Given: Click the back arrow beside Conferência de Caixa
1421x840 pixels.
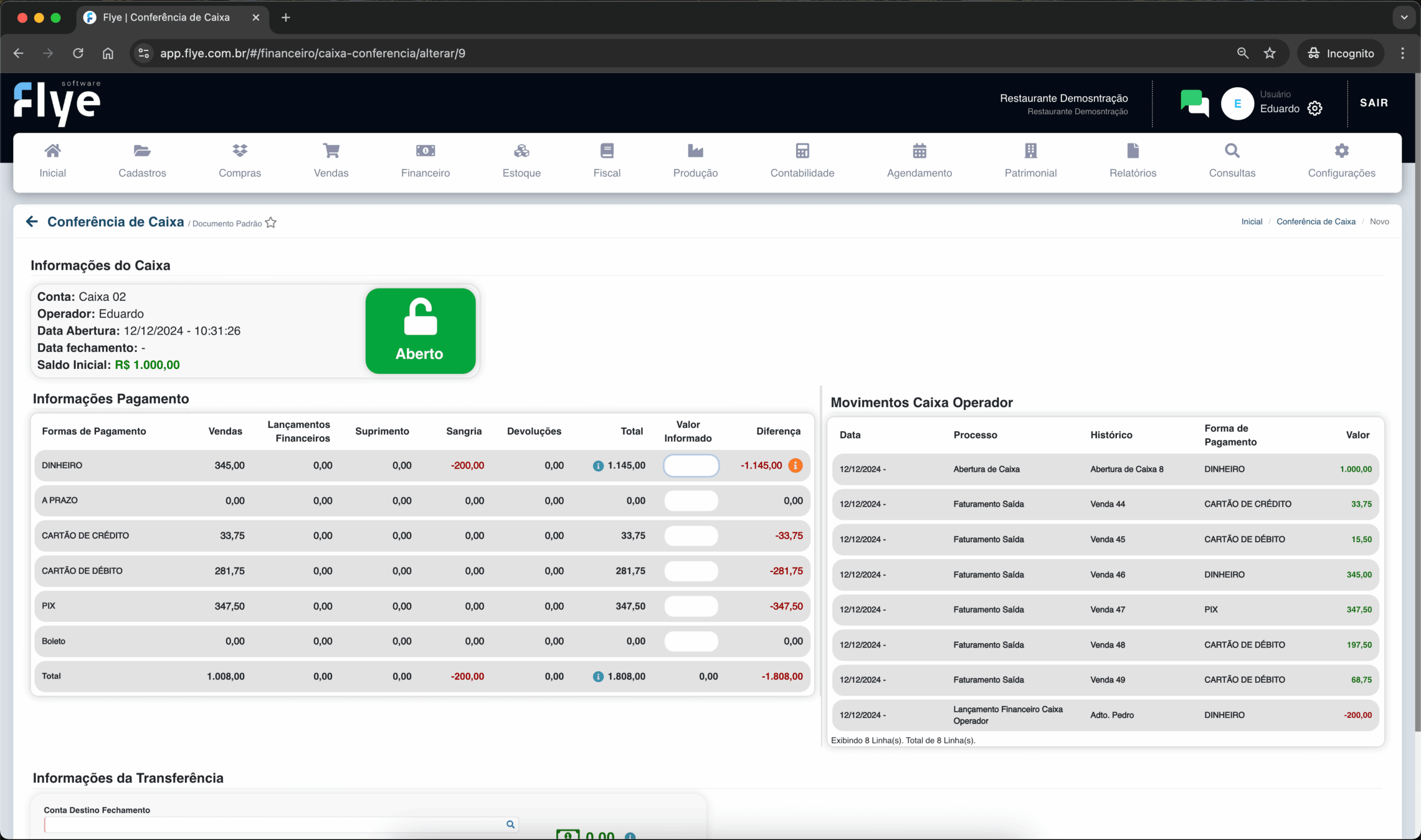Looking at the screenshot, I should point(32,221).
